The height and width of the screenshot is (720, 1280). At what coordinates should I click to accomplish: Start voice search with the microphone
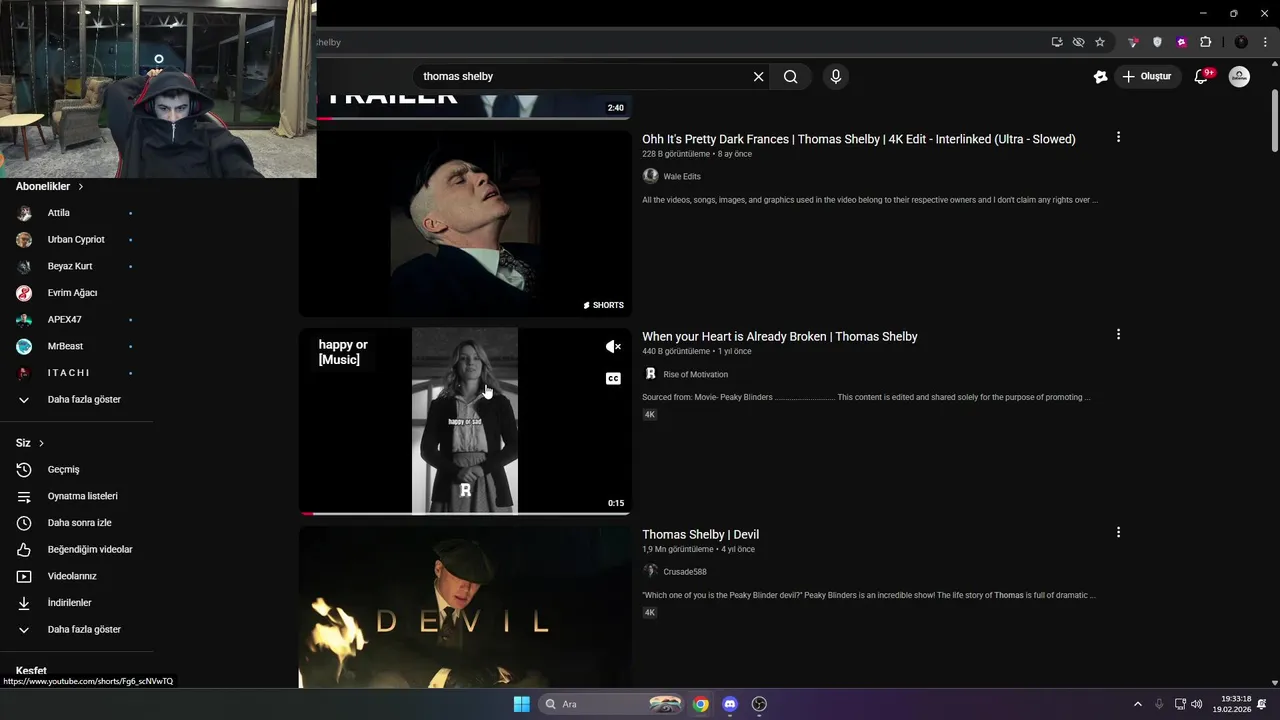tap(836, 76)
